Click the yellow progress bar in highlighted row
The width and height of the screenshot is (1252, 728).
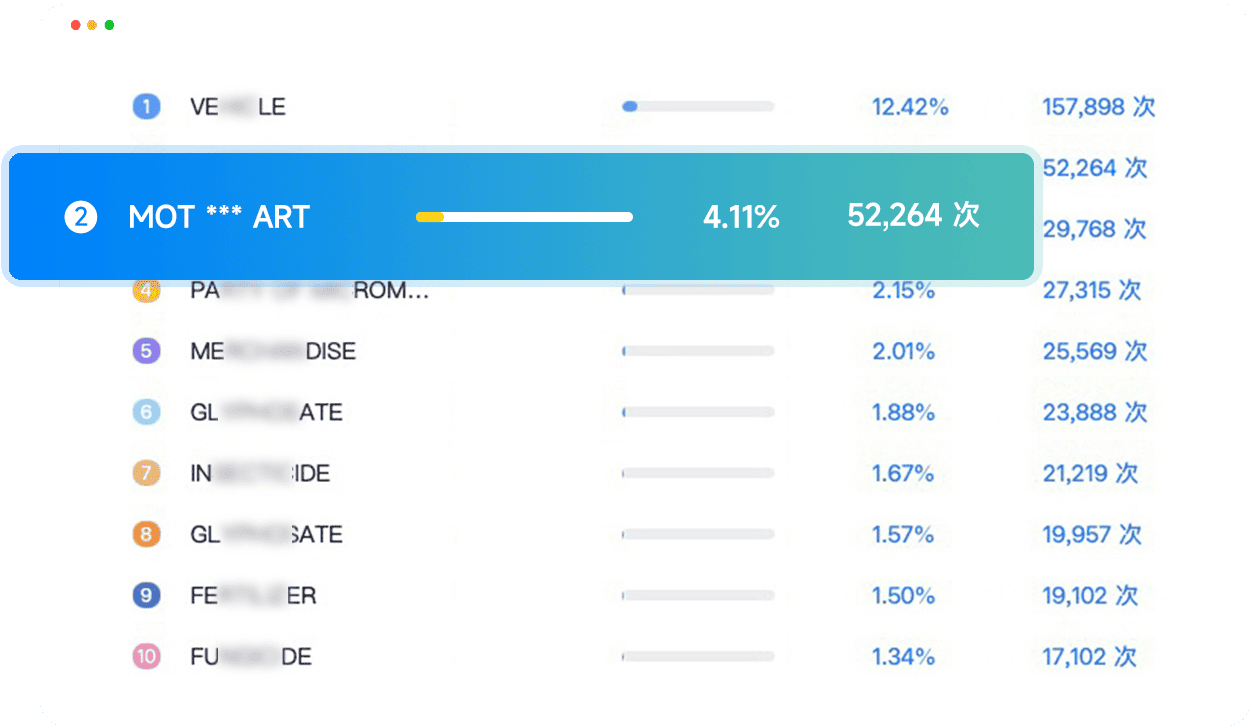pyautogui.click(x=430, y=217)
